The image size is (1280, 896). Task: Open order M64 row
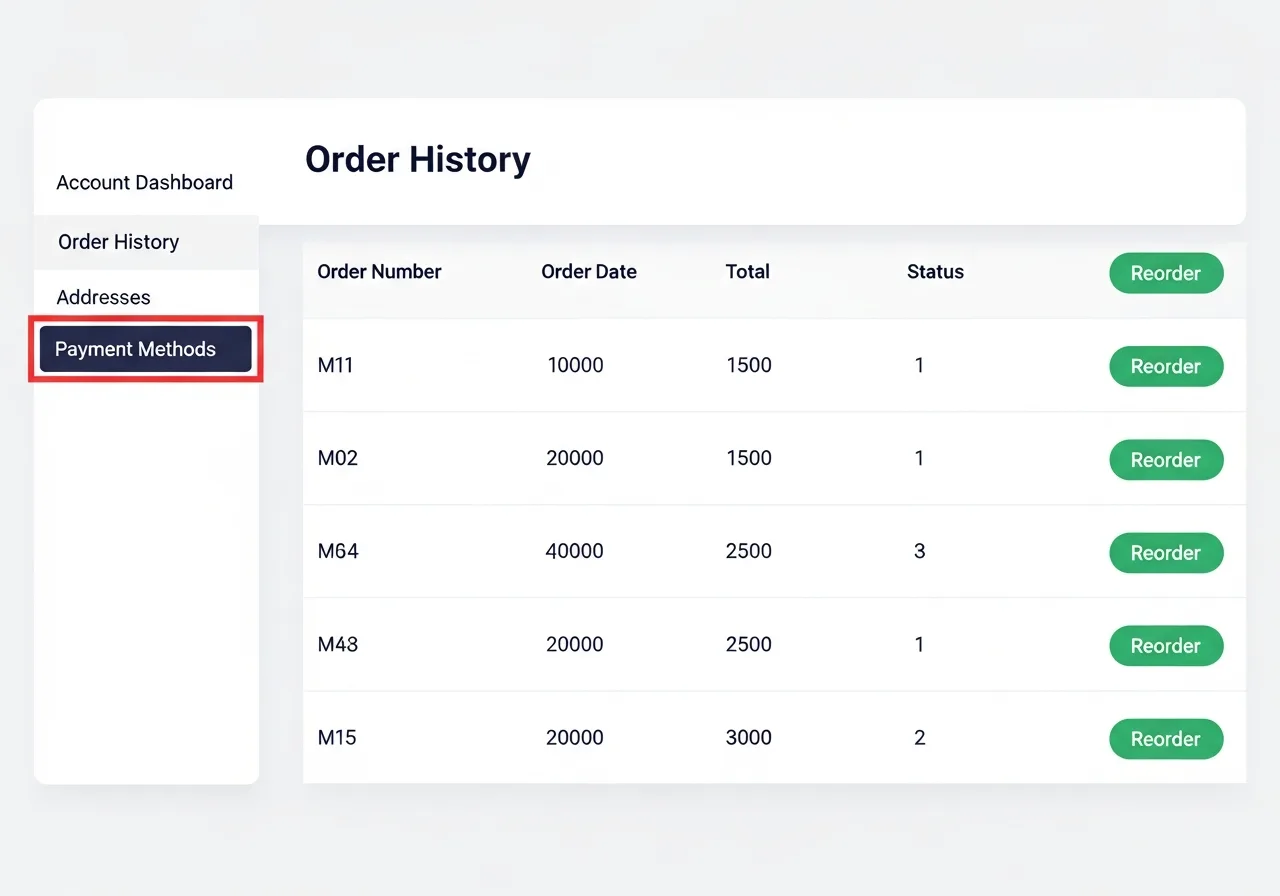[338, 552]
